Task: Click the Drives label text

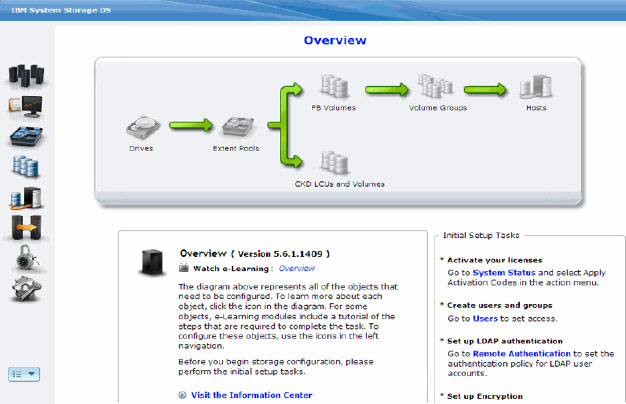Action: (x=141, y=149)
